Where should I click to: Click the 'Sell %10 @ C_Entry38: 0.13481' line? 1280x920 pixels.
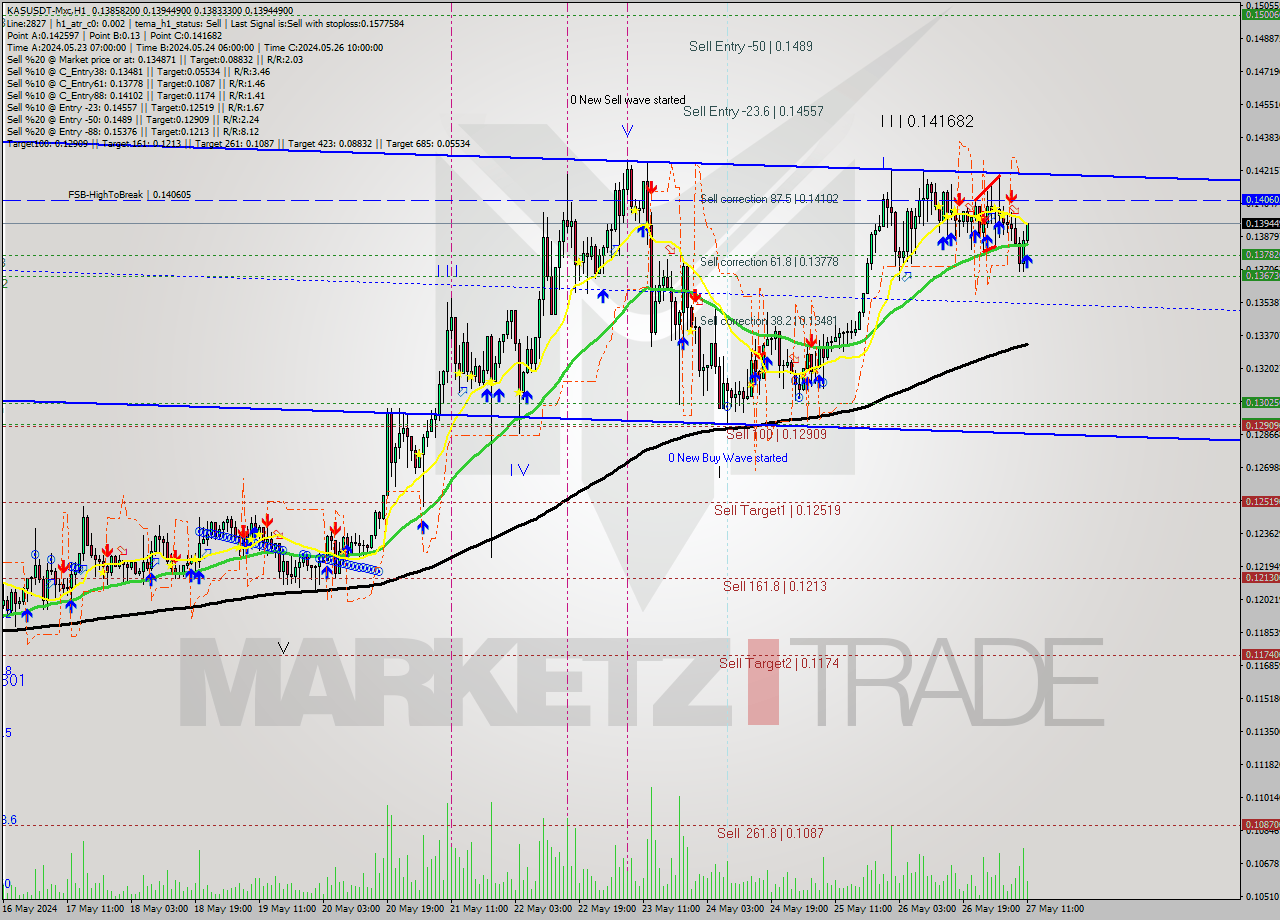138,71
